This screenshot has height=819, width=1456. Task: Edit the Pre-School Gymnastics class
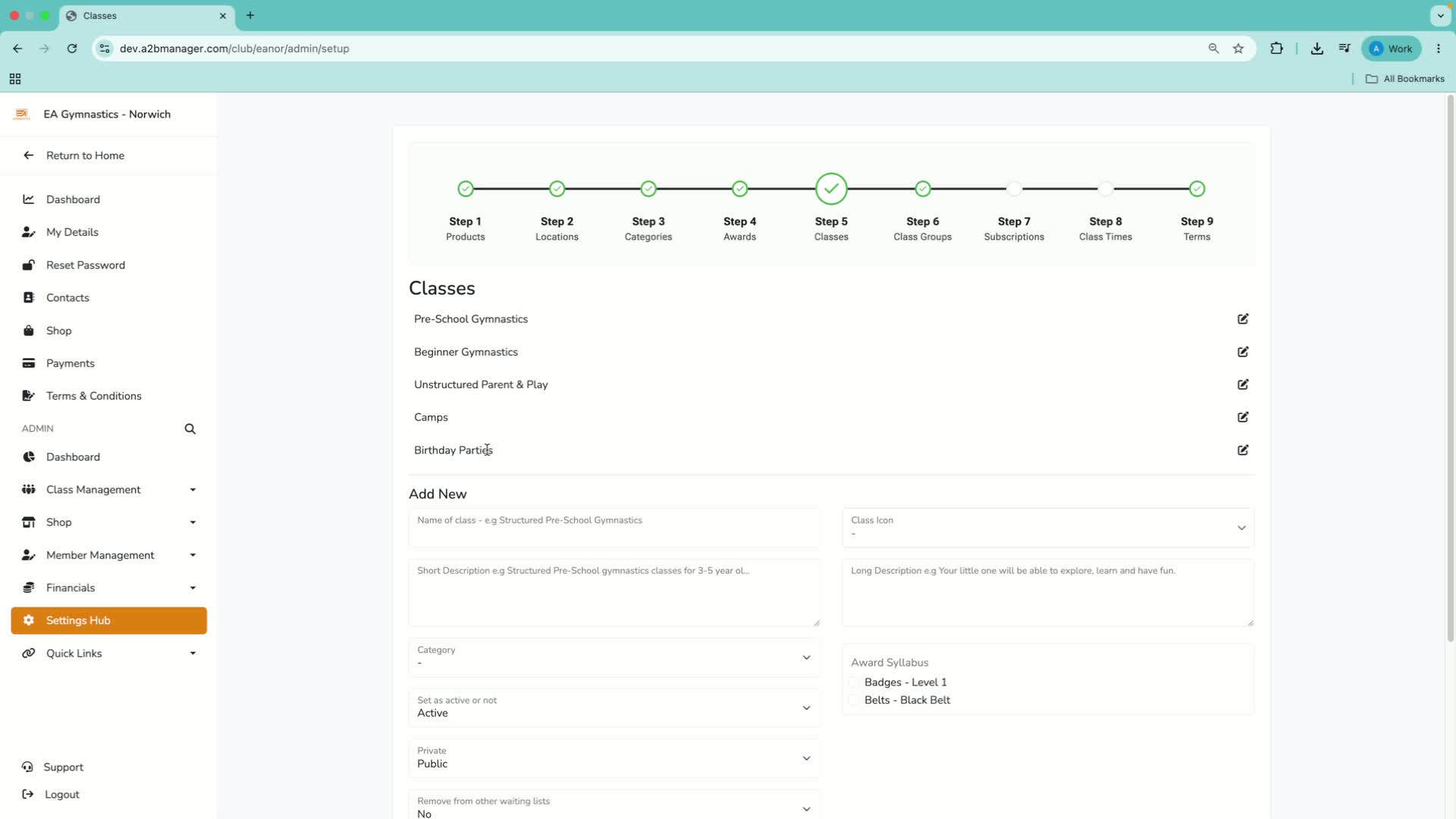(1243, 318)
